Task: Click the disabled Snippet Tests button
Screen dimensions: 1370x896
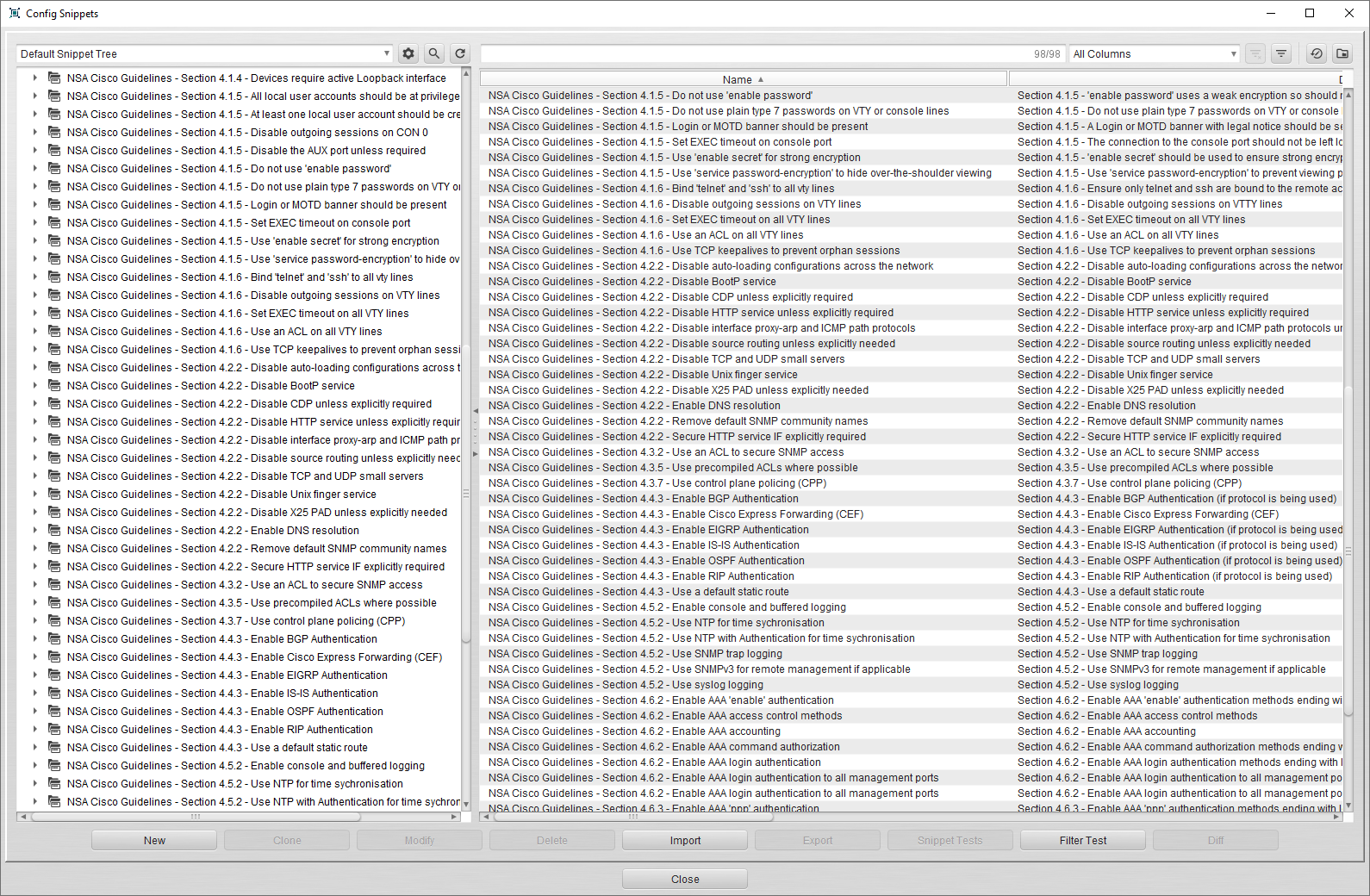Action: 950,840
